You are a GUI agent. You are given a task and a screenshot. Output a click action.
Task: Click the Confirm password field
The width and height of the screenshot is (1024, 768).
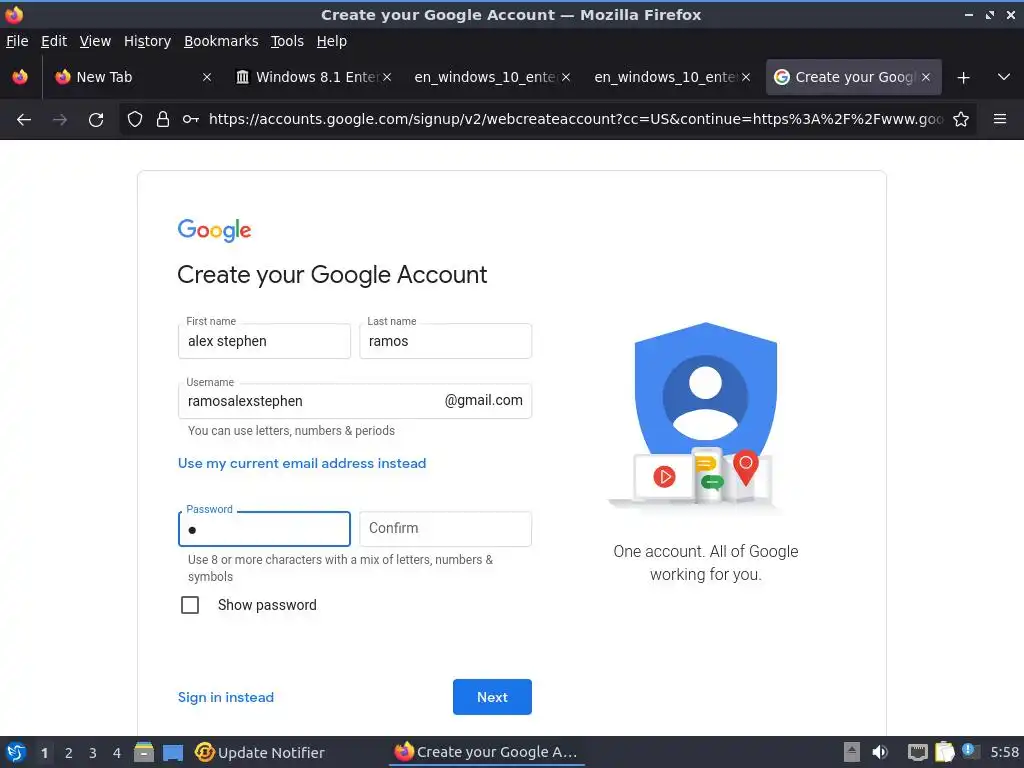click(445, 529)
